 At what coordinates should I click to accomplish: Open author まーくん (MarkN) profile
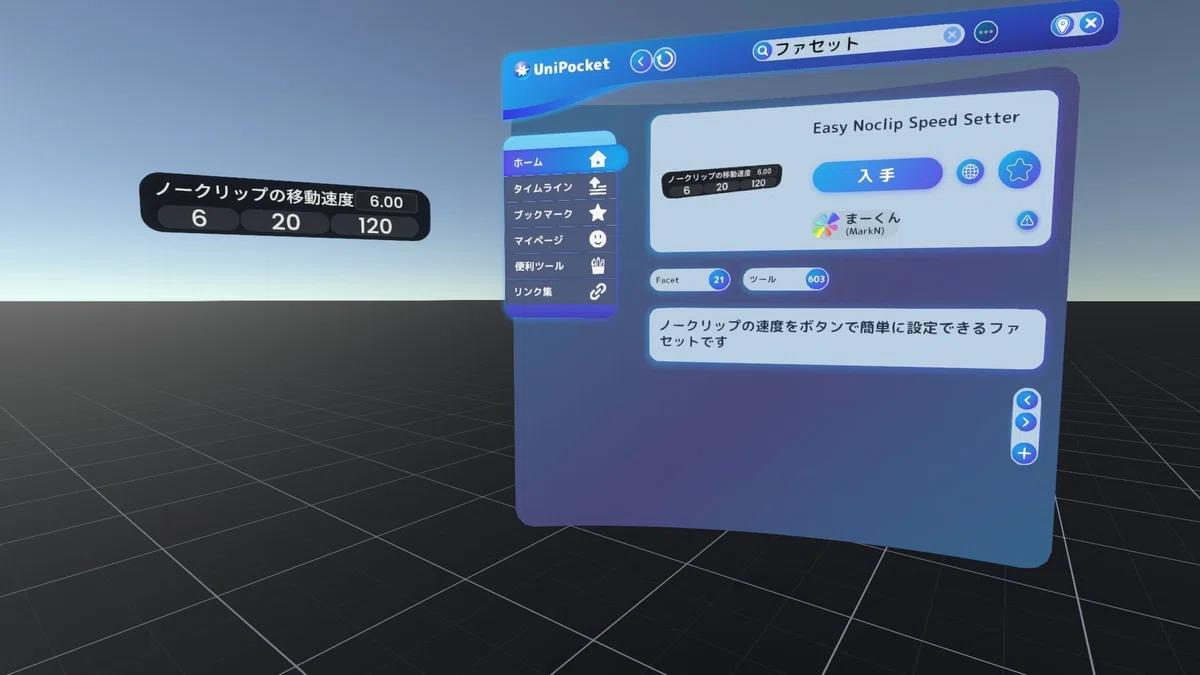(x=857, y=224)
